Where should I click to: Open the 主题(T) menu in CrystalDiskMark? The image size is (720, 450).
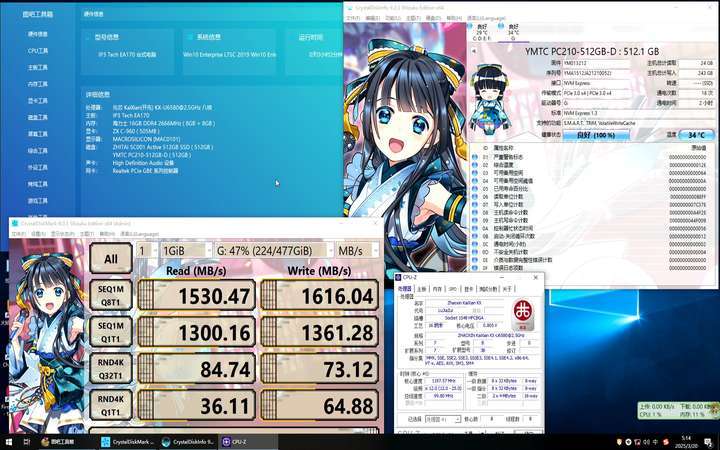click(87, 234)
